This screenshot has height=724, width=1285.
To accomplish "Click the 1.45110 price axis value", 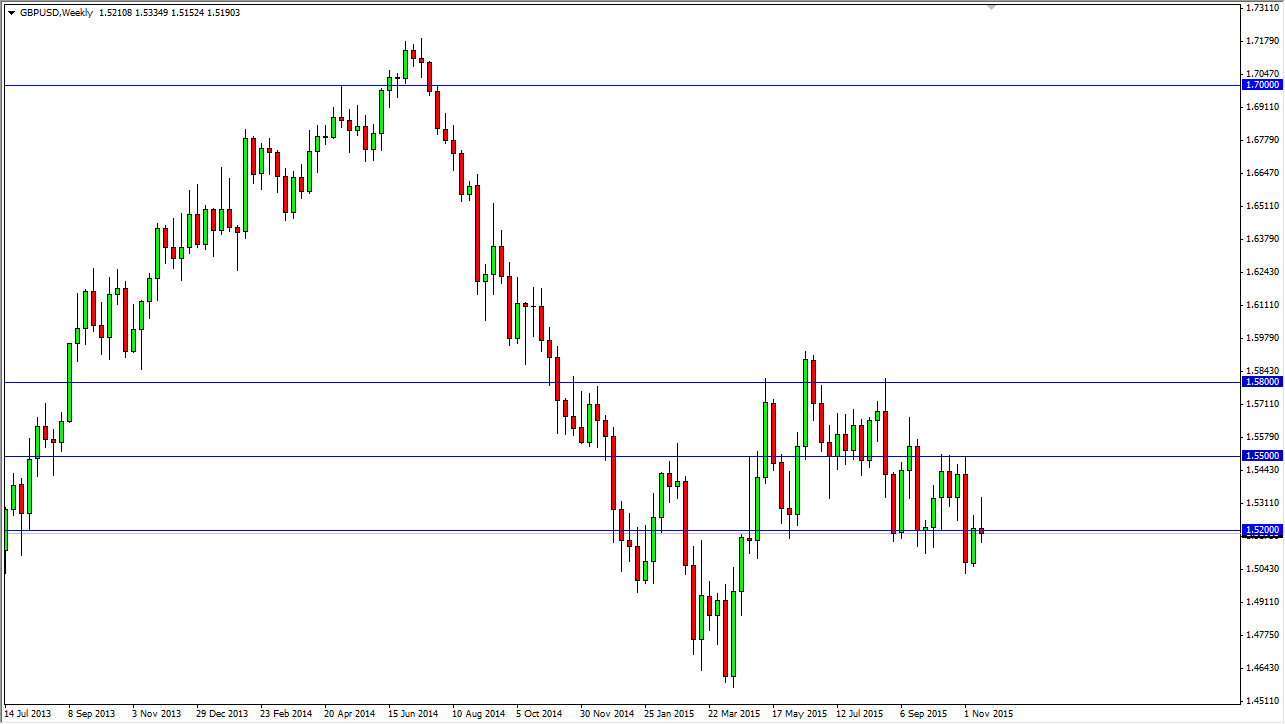I will point(1263,700).
